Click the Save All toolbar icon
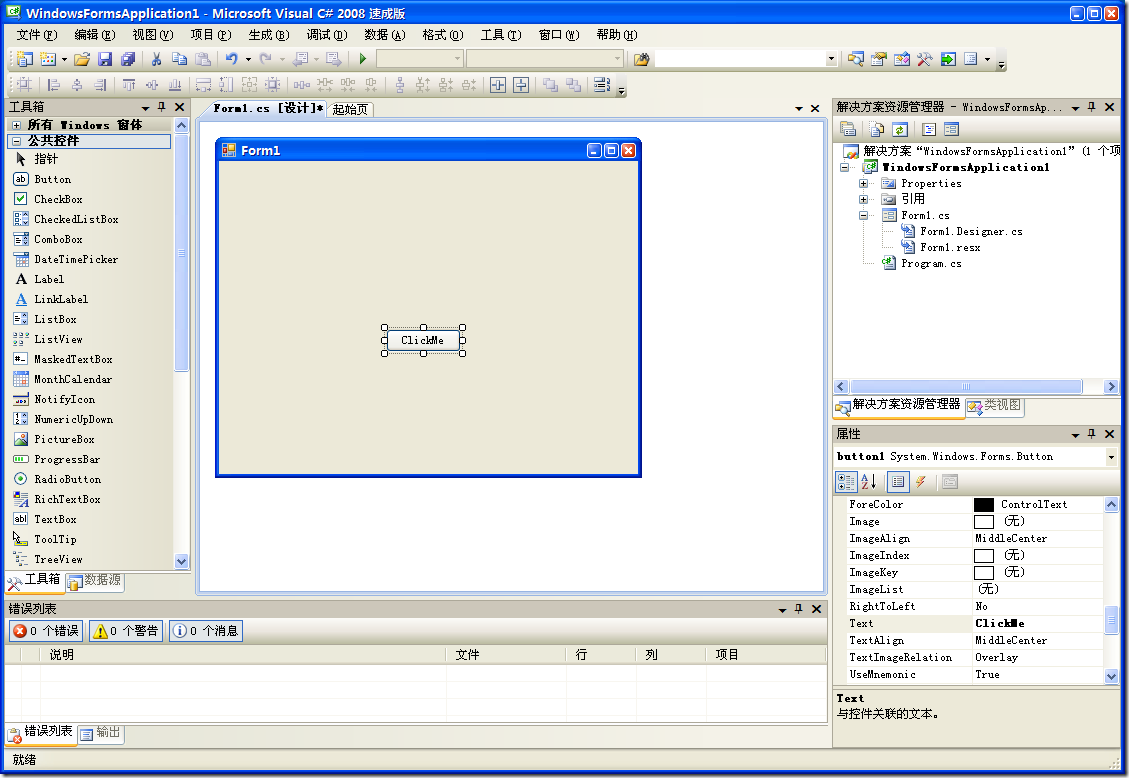This screenshot has width=1129, height=778. pos(127,59)
